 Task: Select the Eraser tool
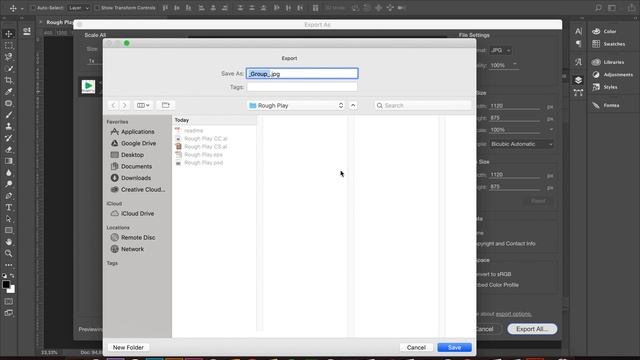pyautogui.click(x=9, y=149)
